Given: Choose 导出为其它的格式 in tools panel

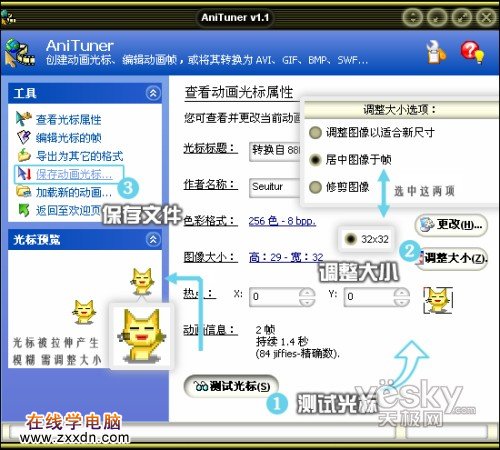Looking at the screenshot, I should [x=79, y=156].
